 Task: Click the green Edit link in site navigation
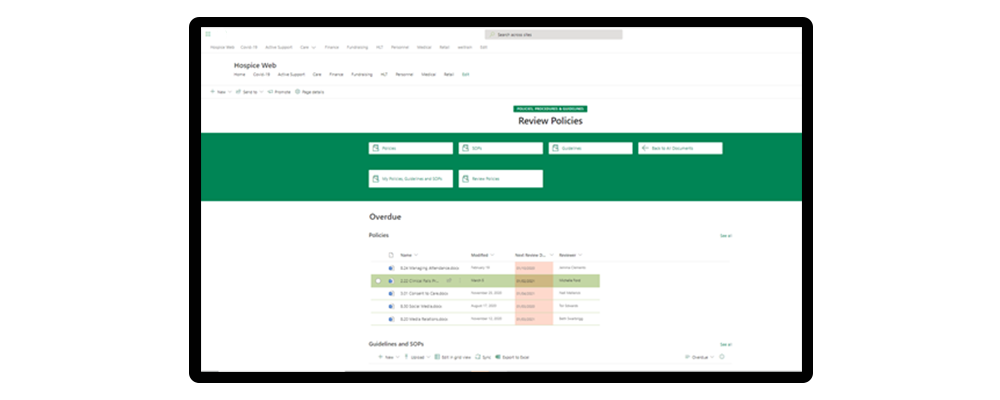pos(466,74)
